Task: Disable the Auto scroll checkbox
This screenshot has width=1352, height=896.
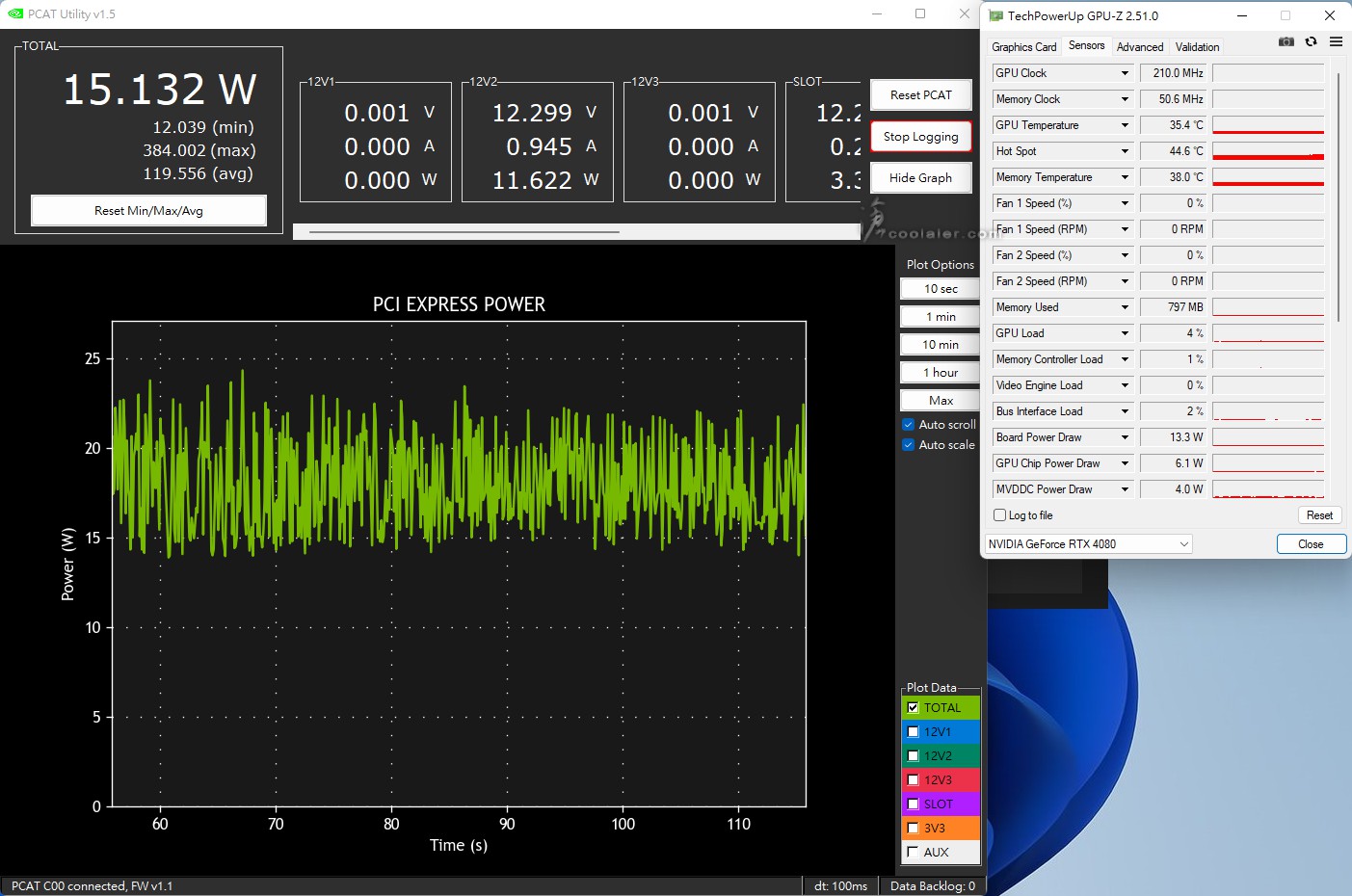Action: pos(908,424)
